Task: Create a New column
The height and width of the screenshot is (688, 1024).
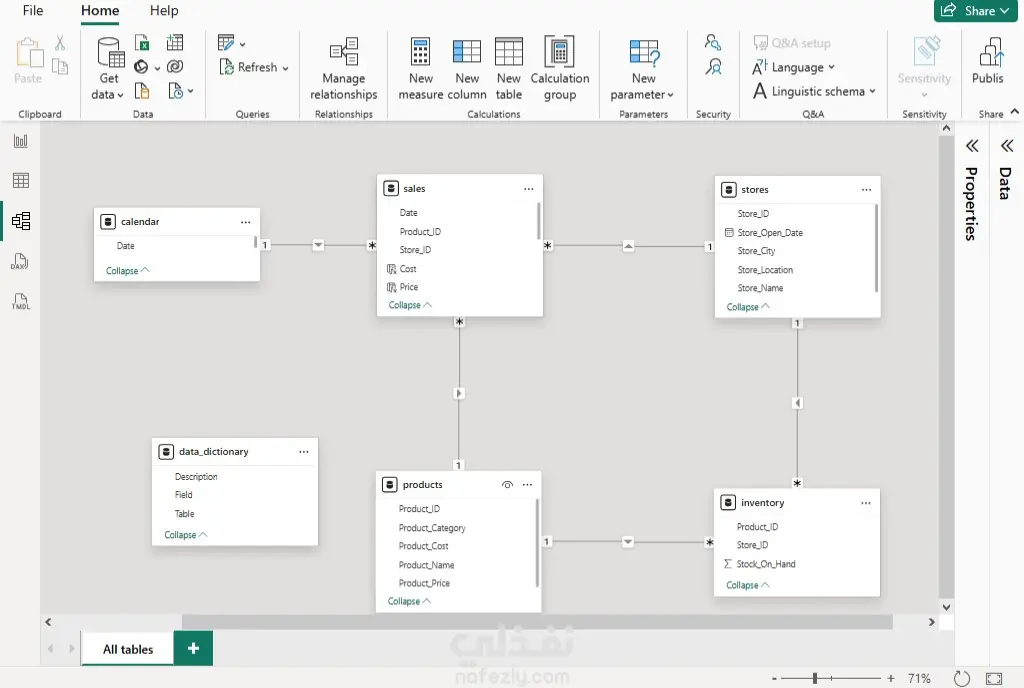Action: [x=467, y=69]
